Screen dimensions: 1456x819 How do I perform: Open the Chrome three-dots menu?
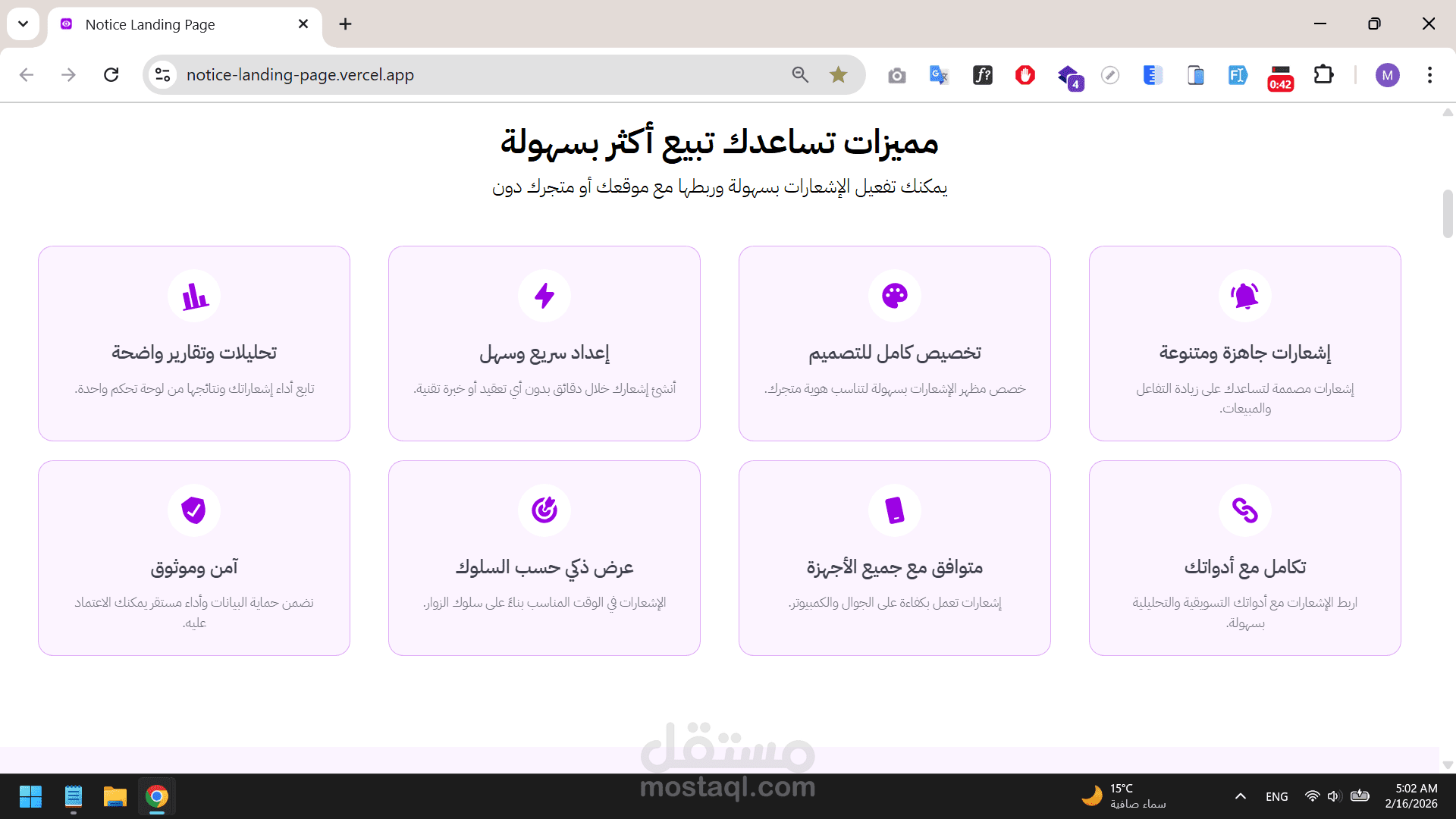[x=1429, y=74]
